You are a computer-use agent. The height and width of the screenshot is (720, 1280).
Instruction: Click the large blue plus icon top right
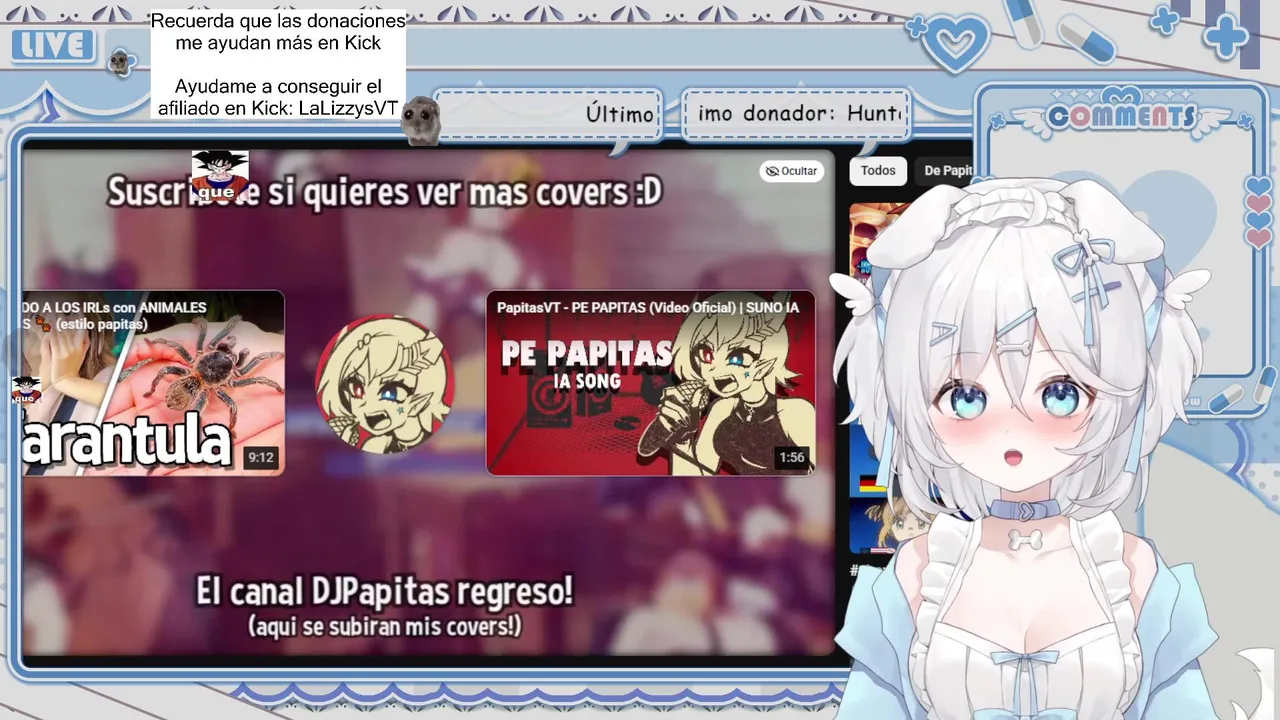click(x=1225, y=36)
